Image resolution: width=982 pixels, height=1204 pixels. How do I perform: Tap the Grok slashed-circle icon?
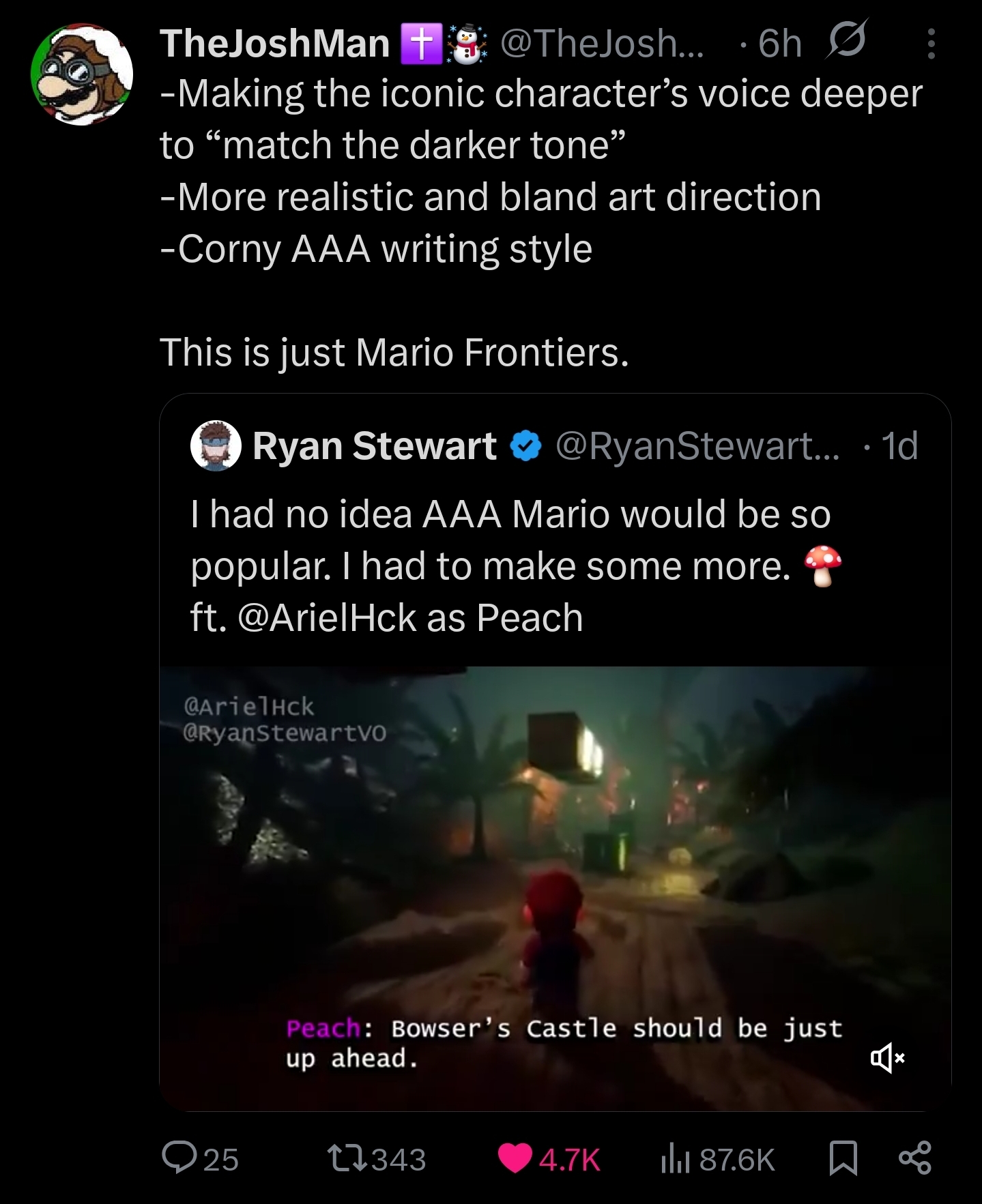click(846, 40)
